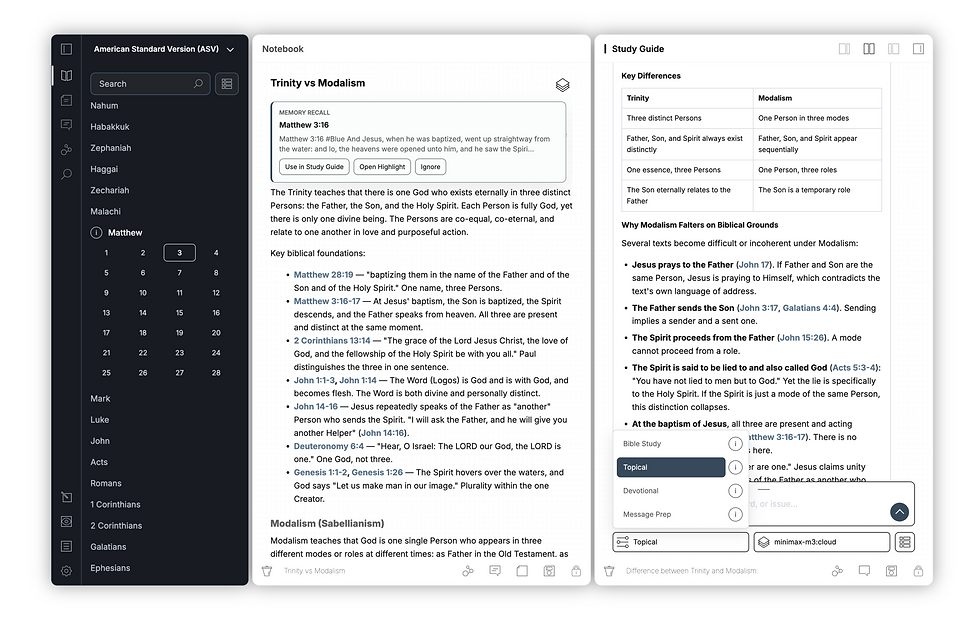Open the Topical mode selector dropdown
Viewport: 980px width, 620px height.
point(681,542)
